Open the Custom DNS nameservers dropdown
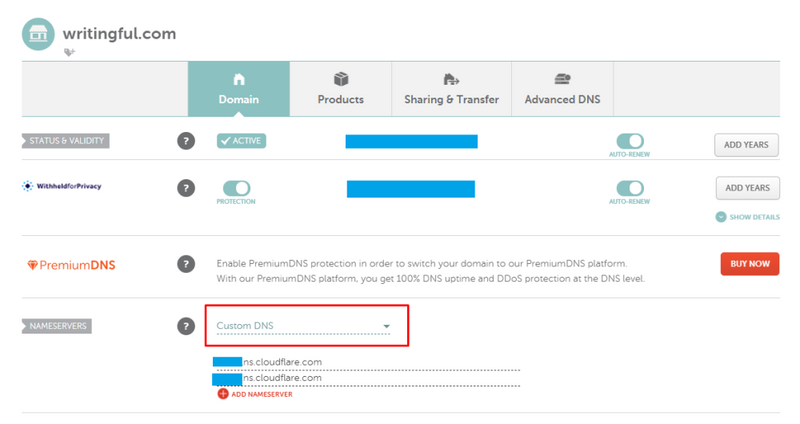The width and height of the screenshot is (800, 424). pyautogui.click(x=304, y=326)
